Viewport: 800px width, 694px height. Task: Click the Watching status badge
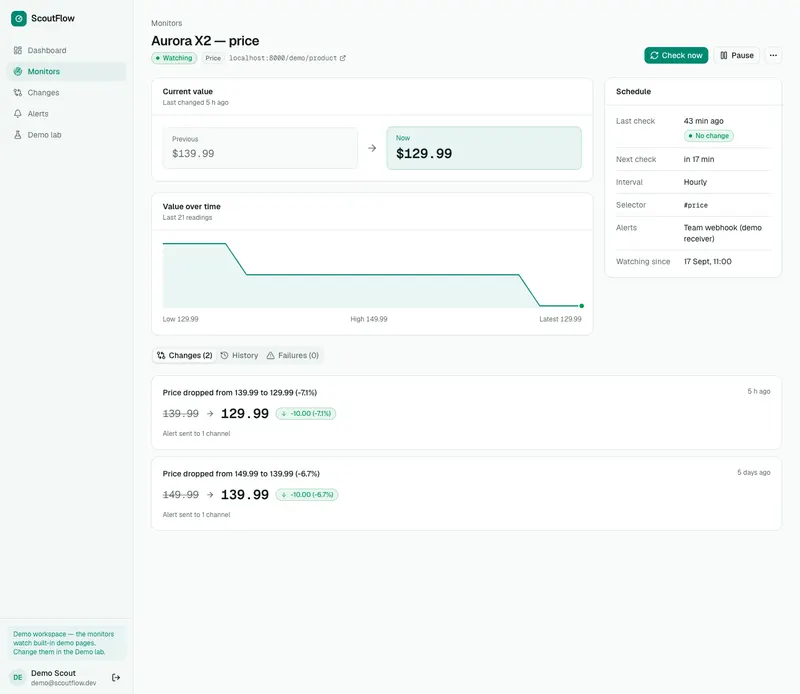coord(174,58)
